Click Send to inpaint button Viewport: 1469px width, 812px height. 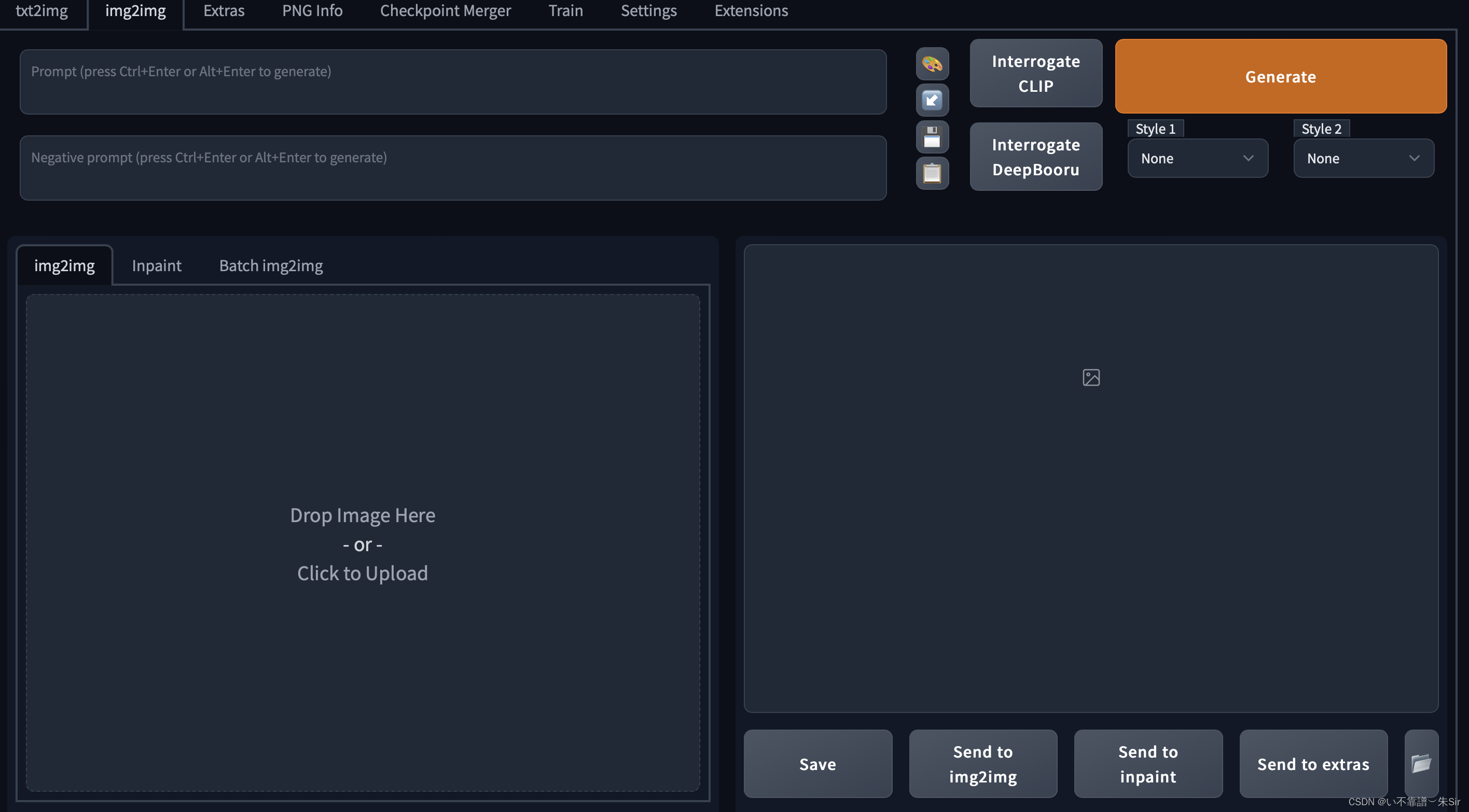click(1147, 764)
